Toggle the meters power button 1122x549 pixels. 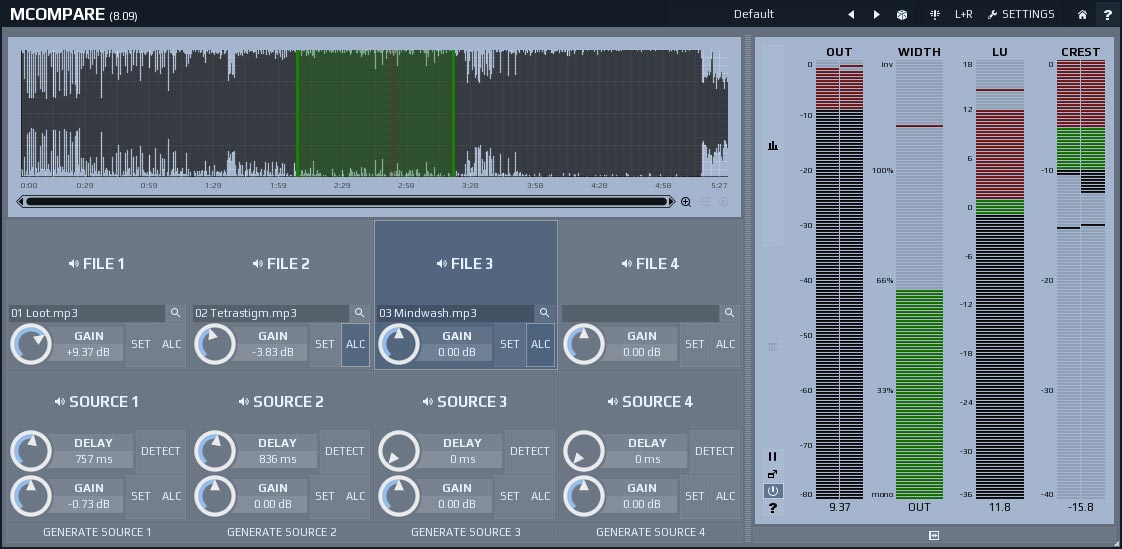click(x=772, y=491)
